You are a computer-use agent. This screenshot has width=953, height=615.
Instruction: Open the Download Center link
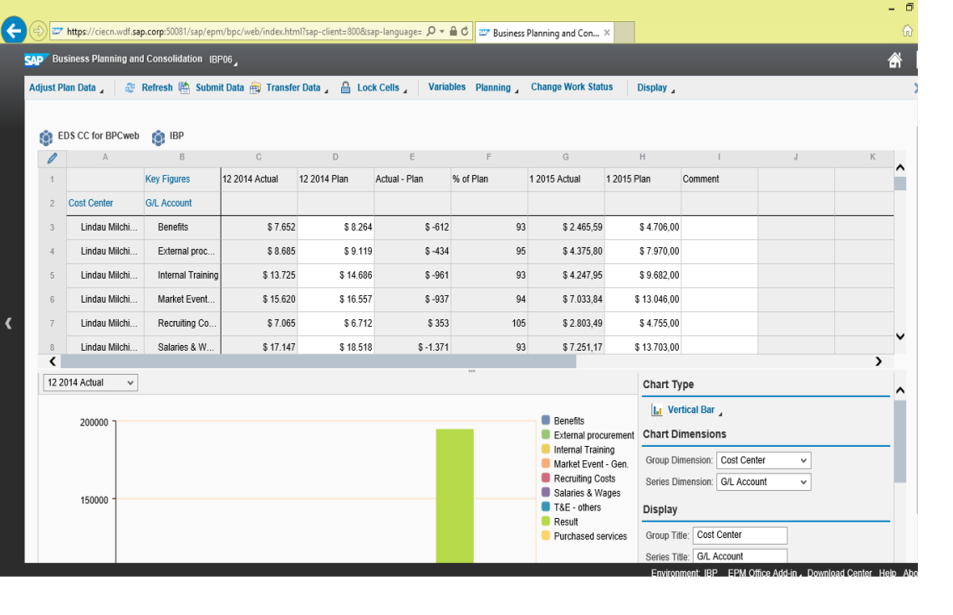tap(839, 572)
